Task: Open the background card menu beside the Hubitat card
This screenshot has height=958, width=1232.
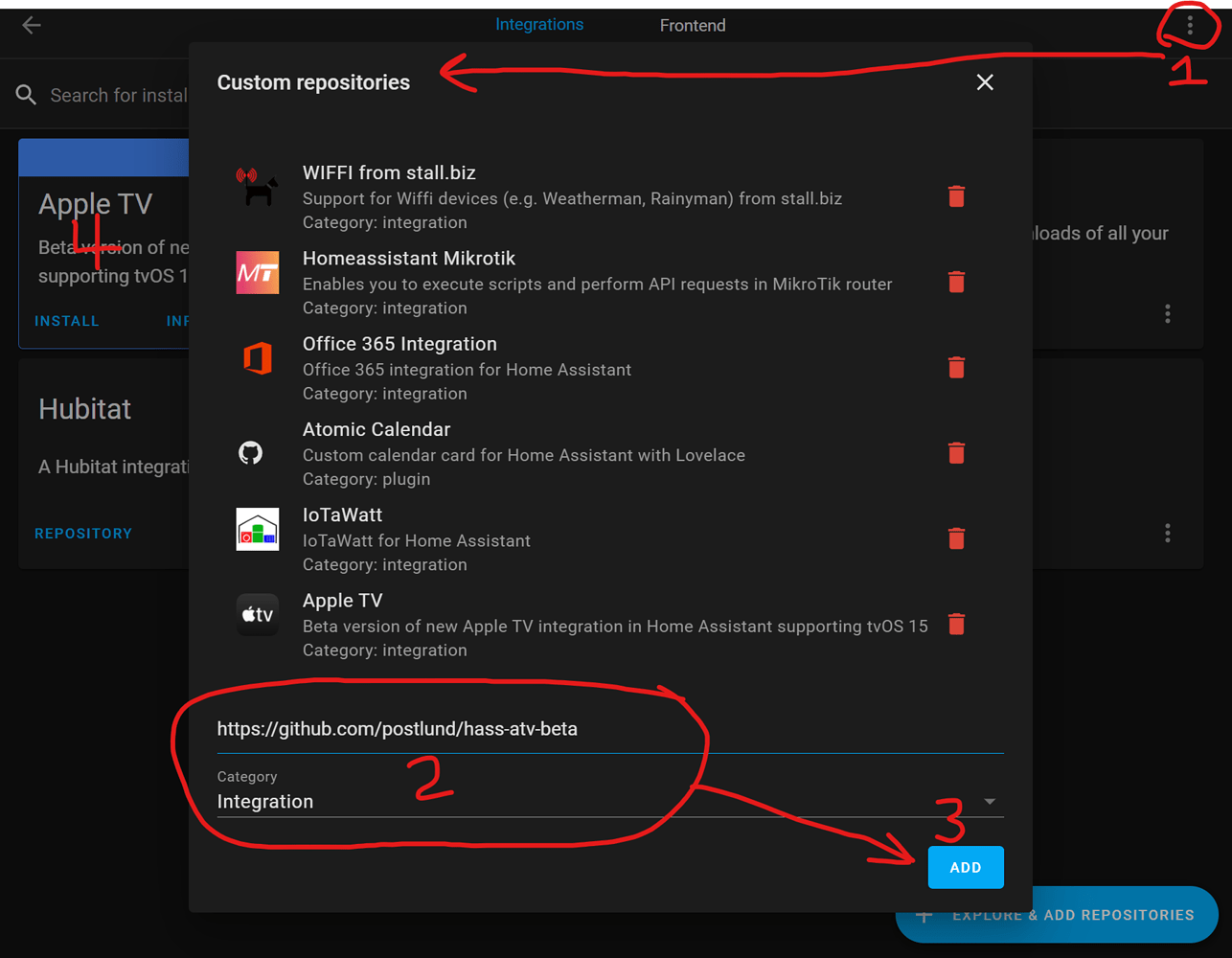Action: 1167,533
